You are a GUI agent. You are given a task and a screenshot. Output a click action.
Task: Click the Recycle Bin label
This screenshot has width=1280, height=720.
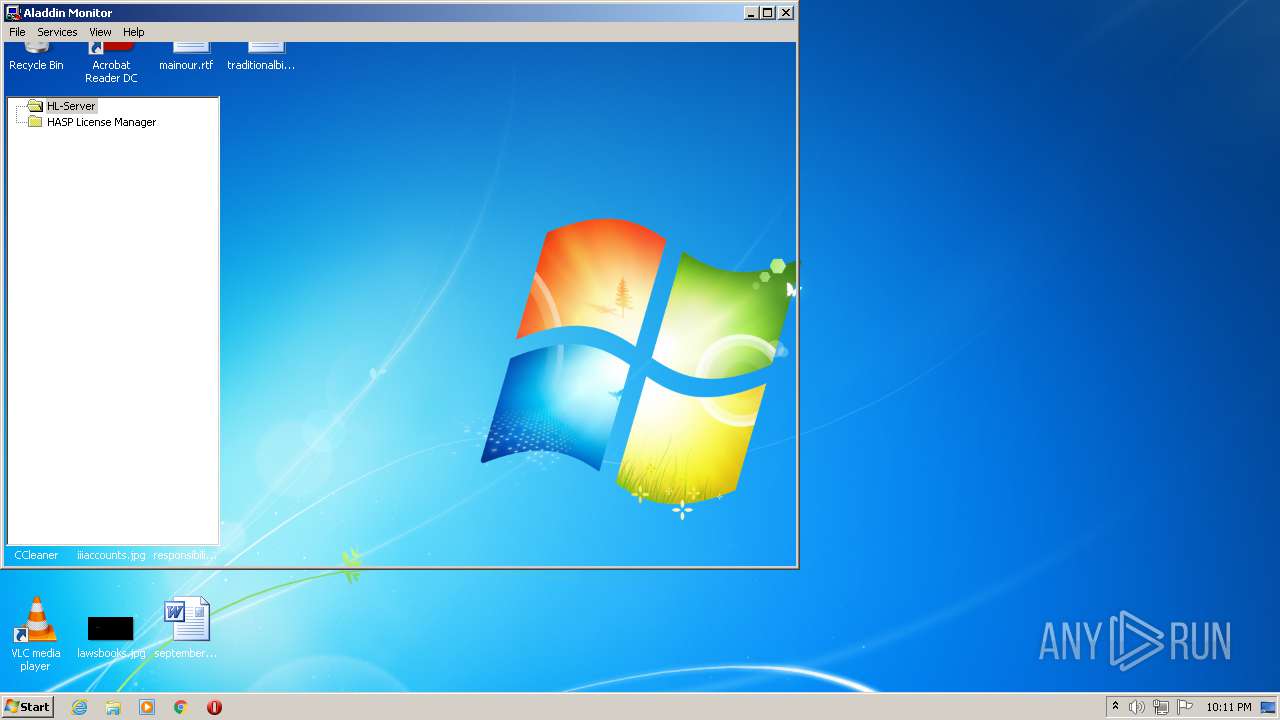[36, 65]
